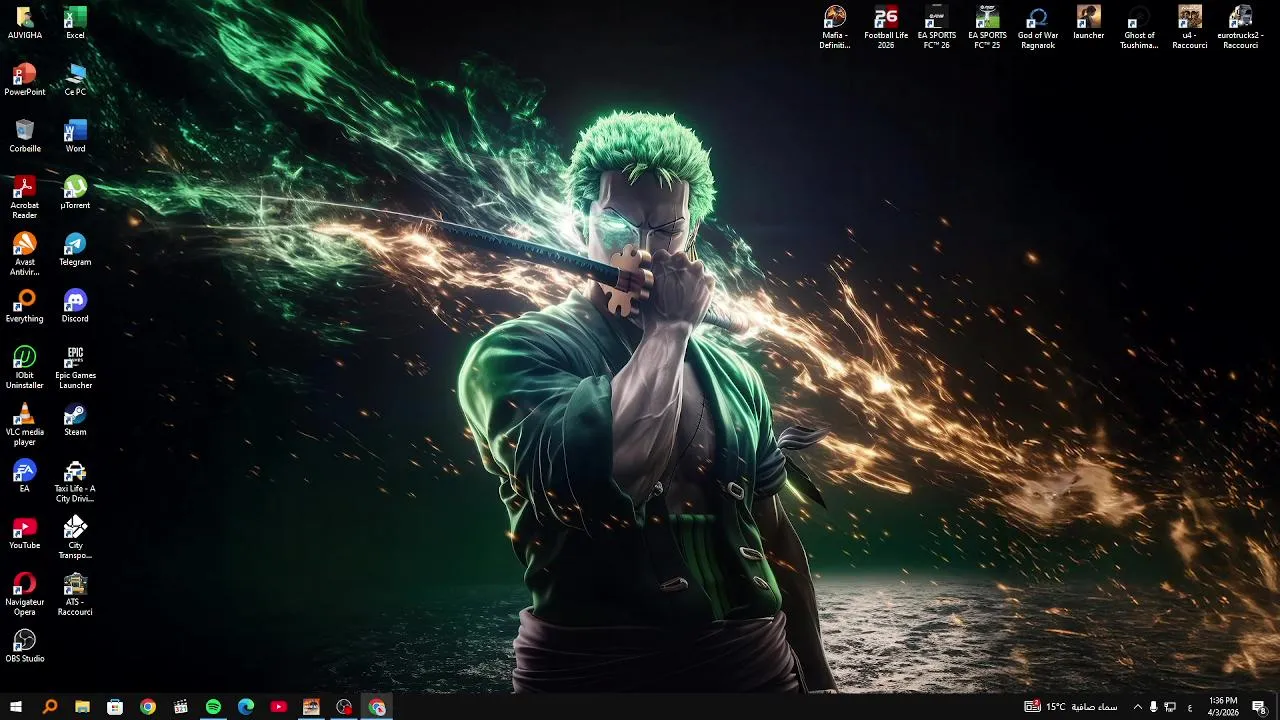Screen dimensions: 1280x720
Task: Select the Ghost of Tsushima desktop shortcut
Action: (x=1139, y=28)
